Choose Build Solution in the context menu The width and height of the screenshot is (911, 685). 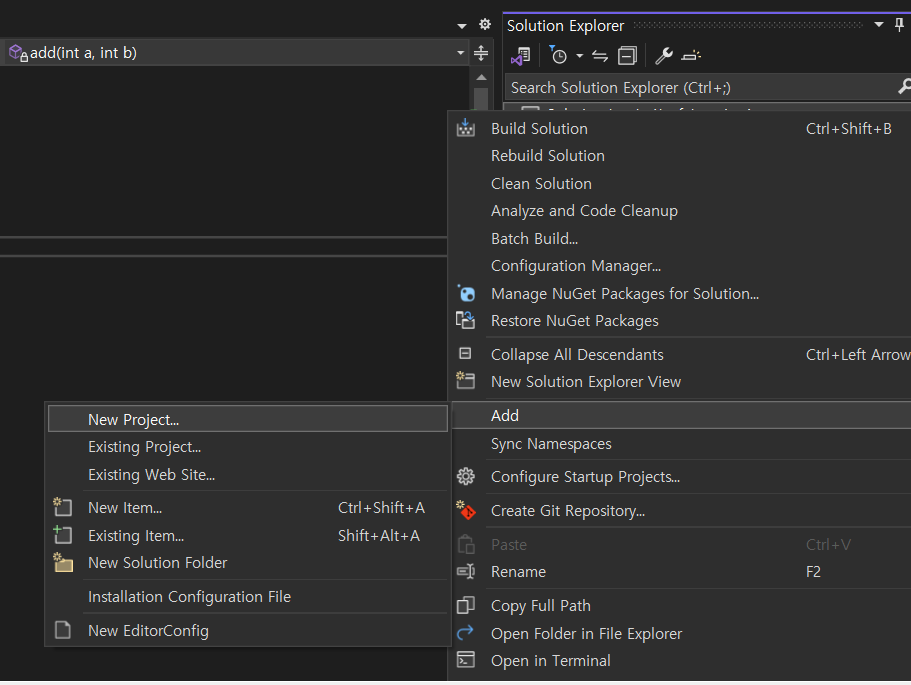(539, 129)
